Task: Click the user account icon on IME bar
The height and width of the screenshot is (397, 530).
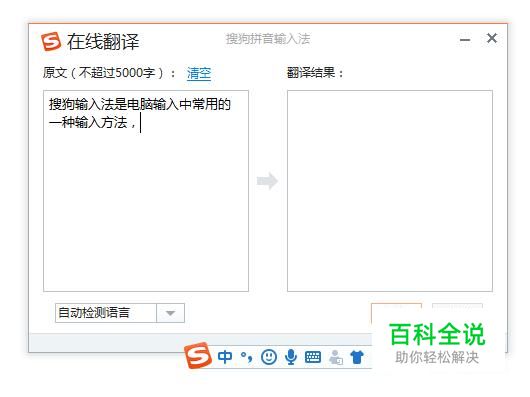Action: point(336,357)
